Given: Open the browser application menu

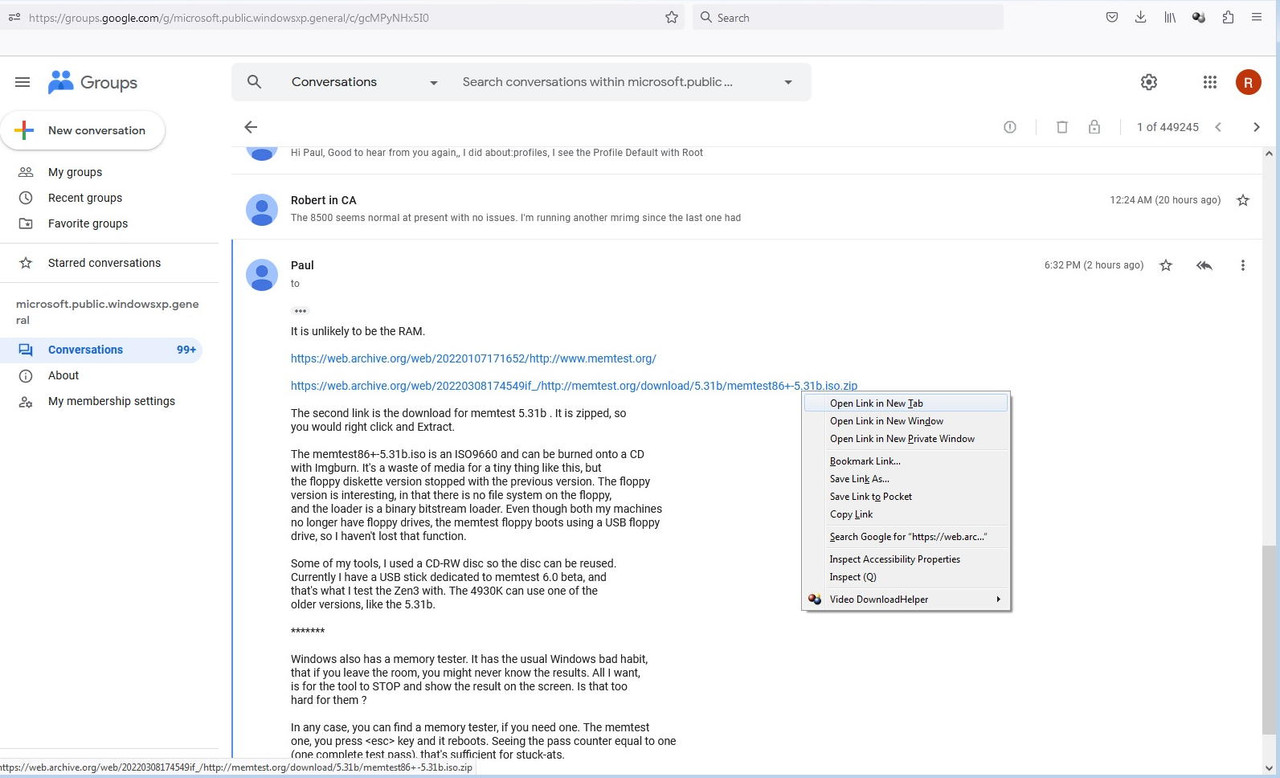Looking at the screenshot, I should tap(1257, 17).
